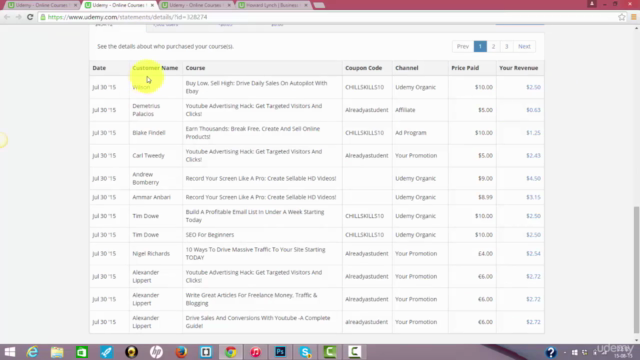The image size is (640, 360).
Task: Click Build A Profitable Email List course
Action: [255, 216]
